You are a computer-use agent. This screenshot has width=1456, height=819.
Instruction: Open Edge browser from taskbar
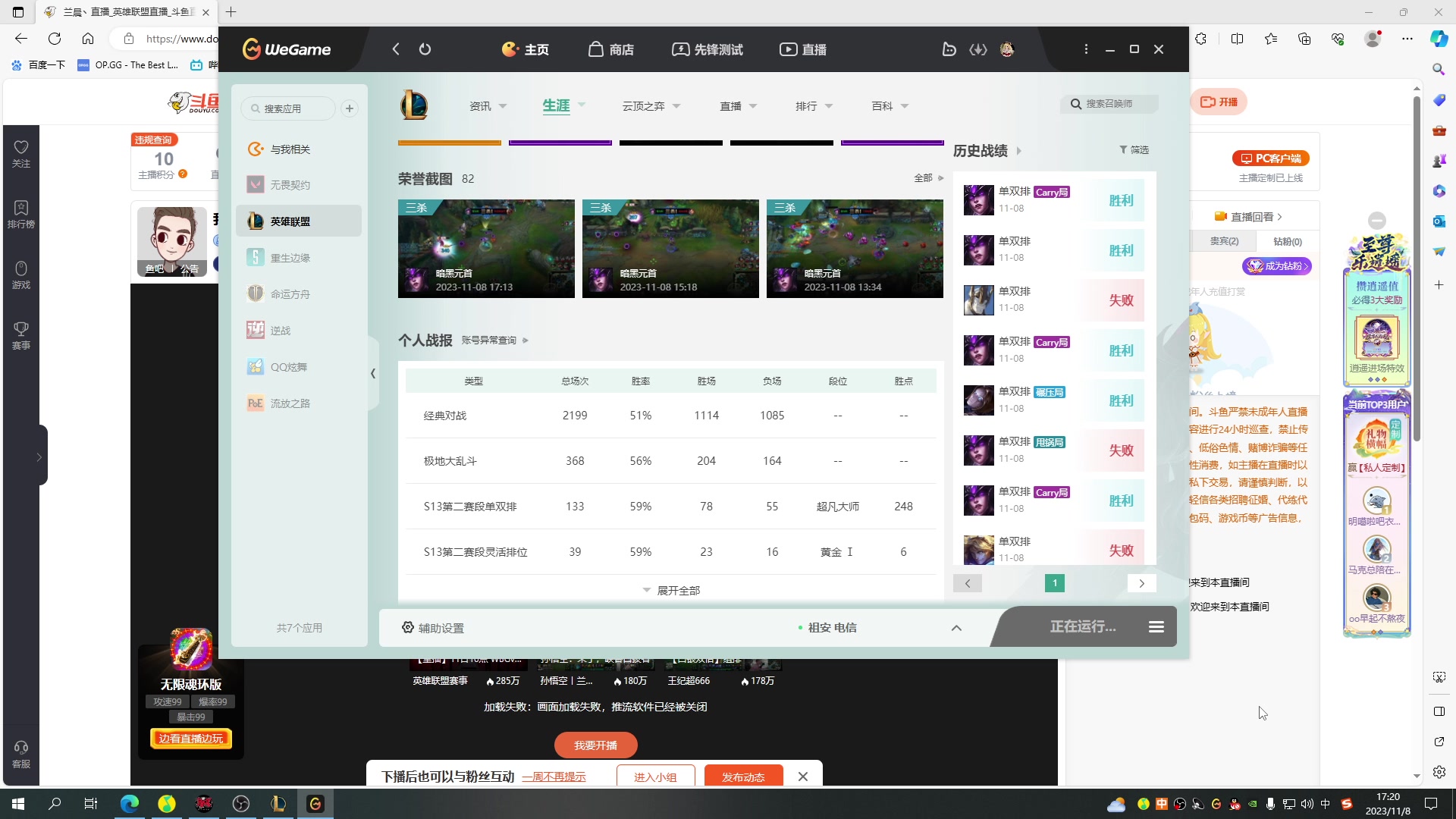[x=130, y=804]
